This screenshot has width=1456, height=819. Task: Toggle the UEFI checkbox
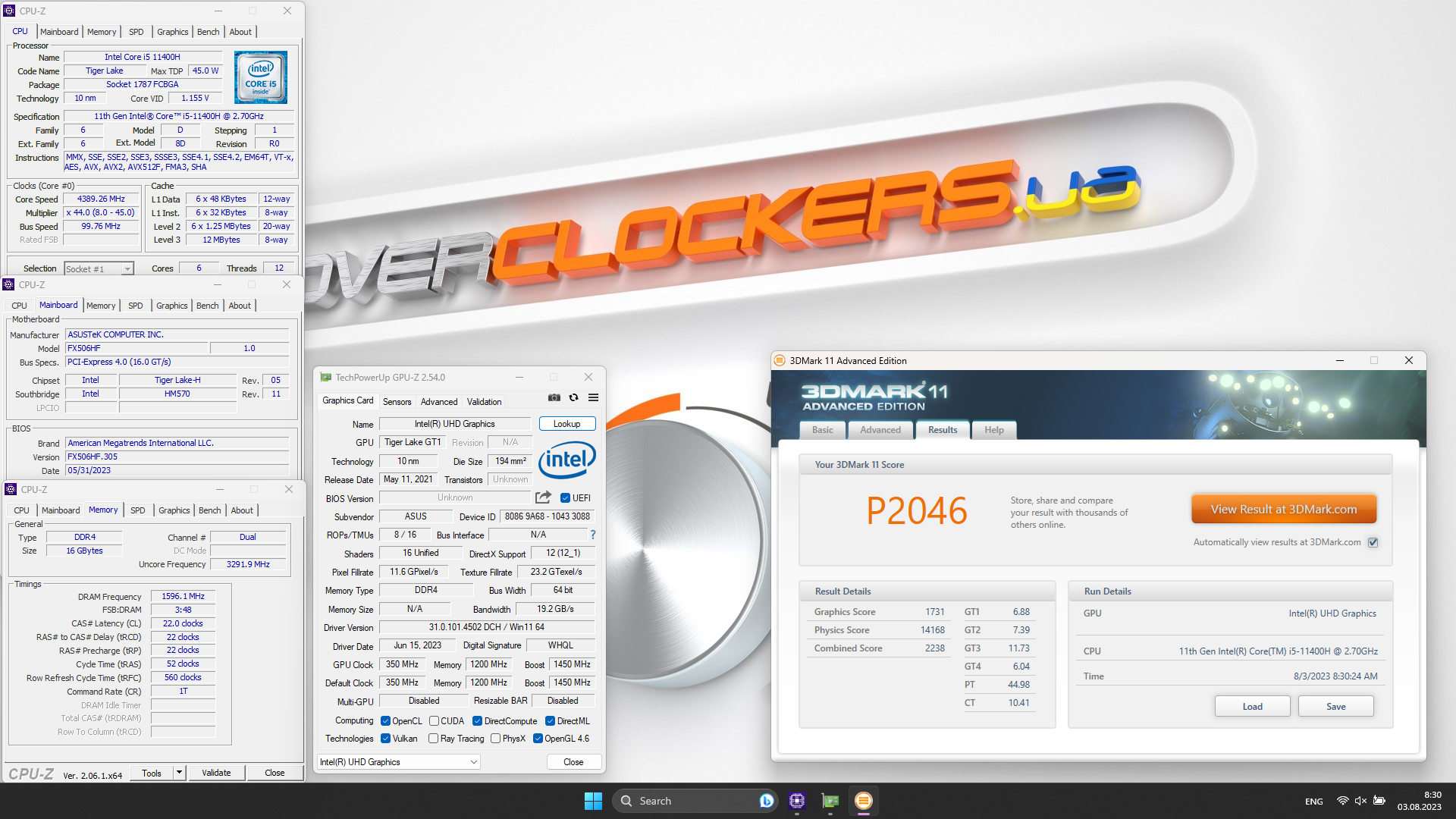coord(565,498)
